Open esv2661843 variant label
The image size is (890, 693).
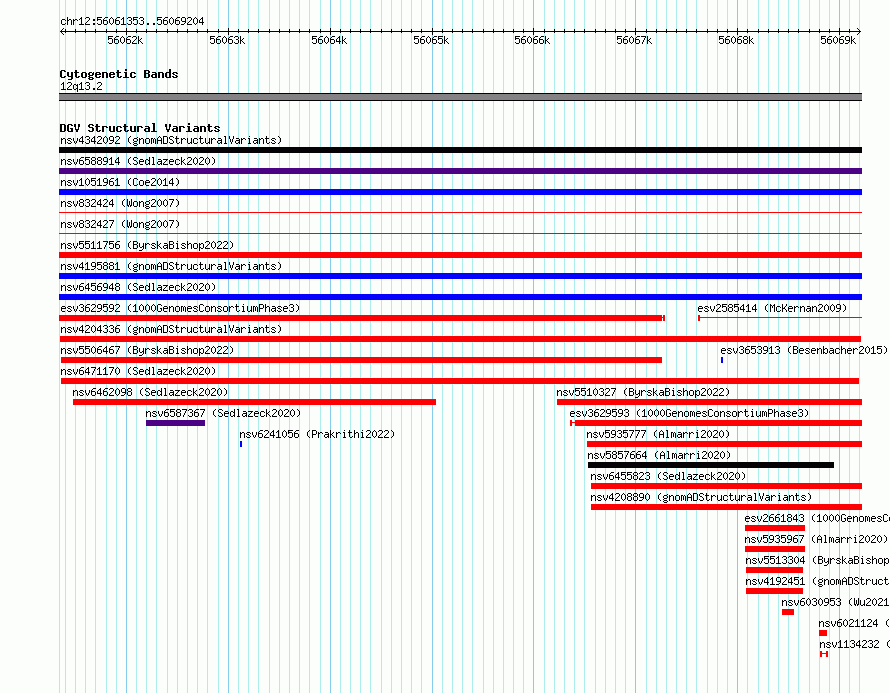tap(817, 518)
